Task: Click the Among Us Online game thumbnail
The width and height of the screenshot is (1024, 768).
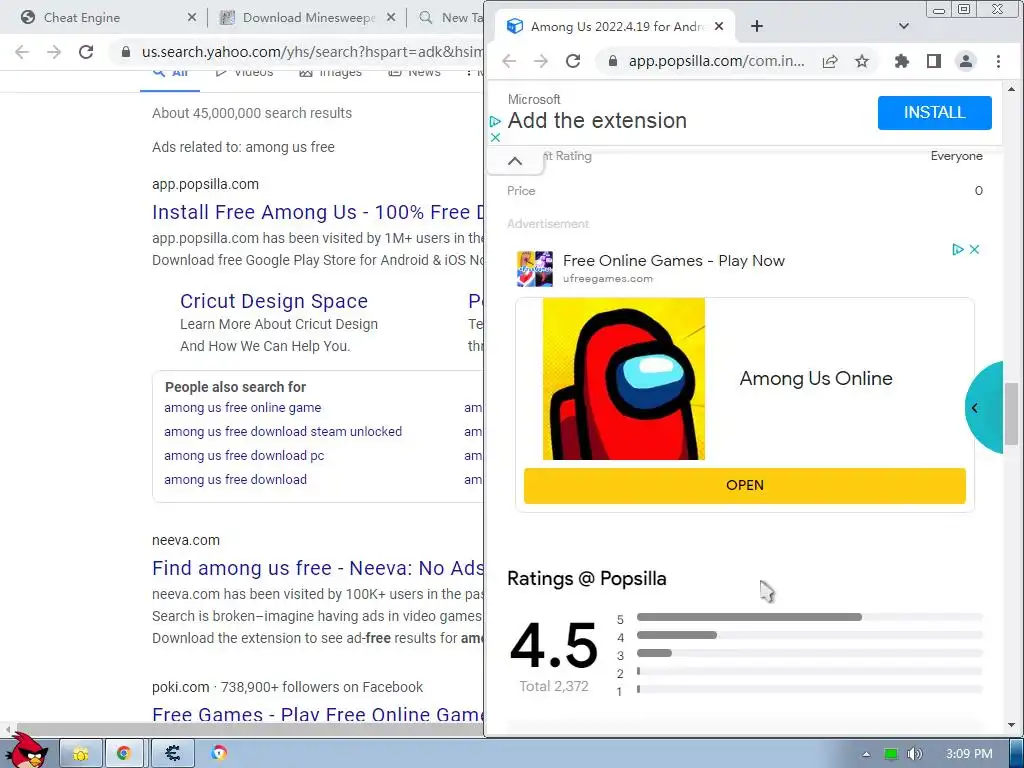Action: (624, 379)
